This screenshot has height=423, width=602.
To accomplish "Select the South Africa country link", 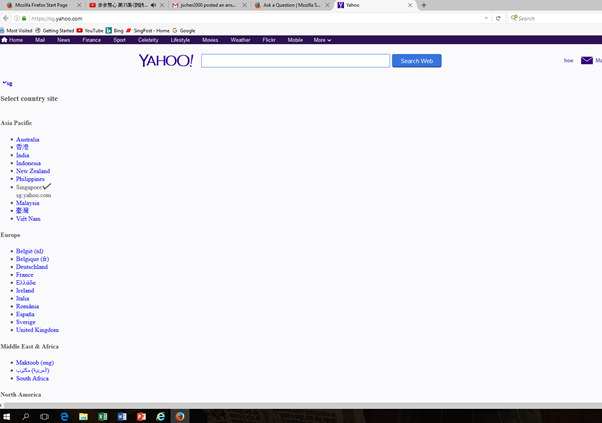I will coord(32,378).
